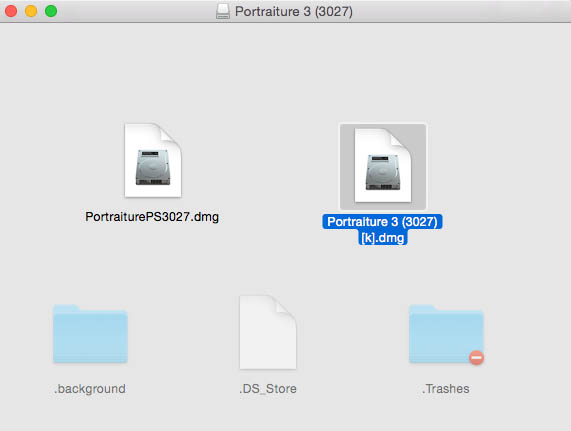This screenshot has height=431, width=571.
Task: Open the .background folder icon
Action: (90, 334)
